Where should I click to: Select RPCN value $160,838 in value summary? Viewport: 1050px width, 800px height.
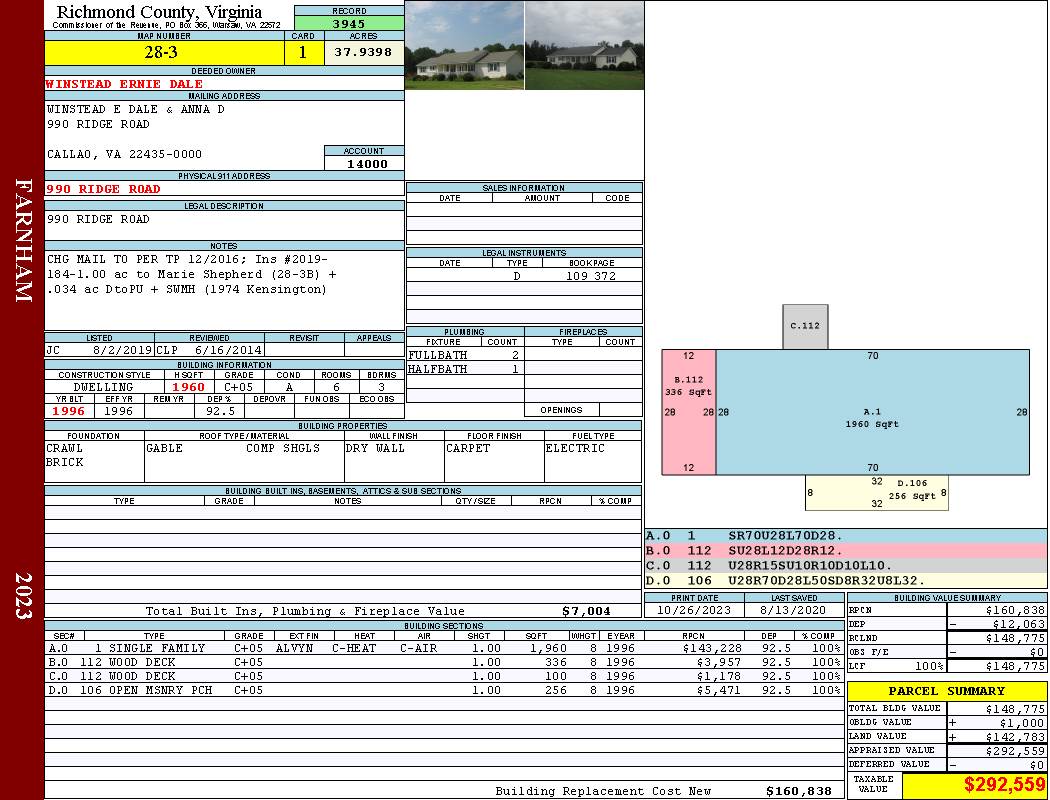[1015, 610]
